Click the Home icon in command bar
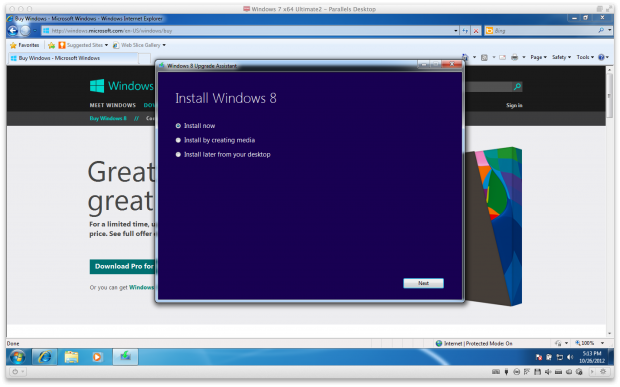The image size is (620, 387). pos(465,57)
